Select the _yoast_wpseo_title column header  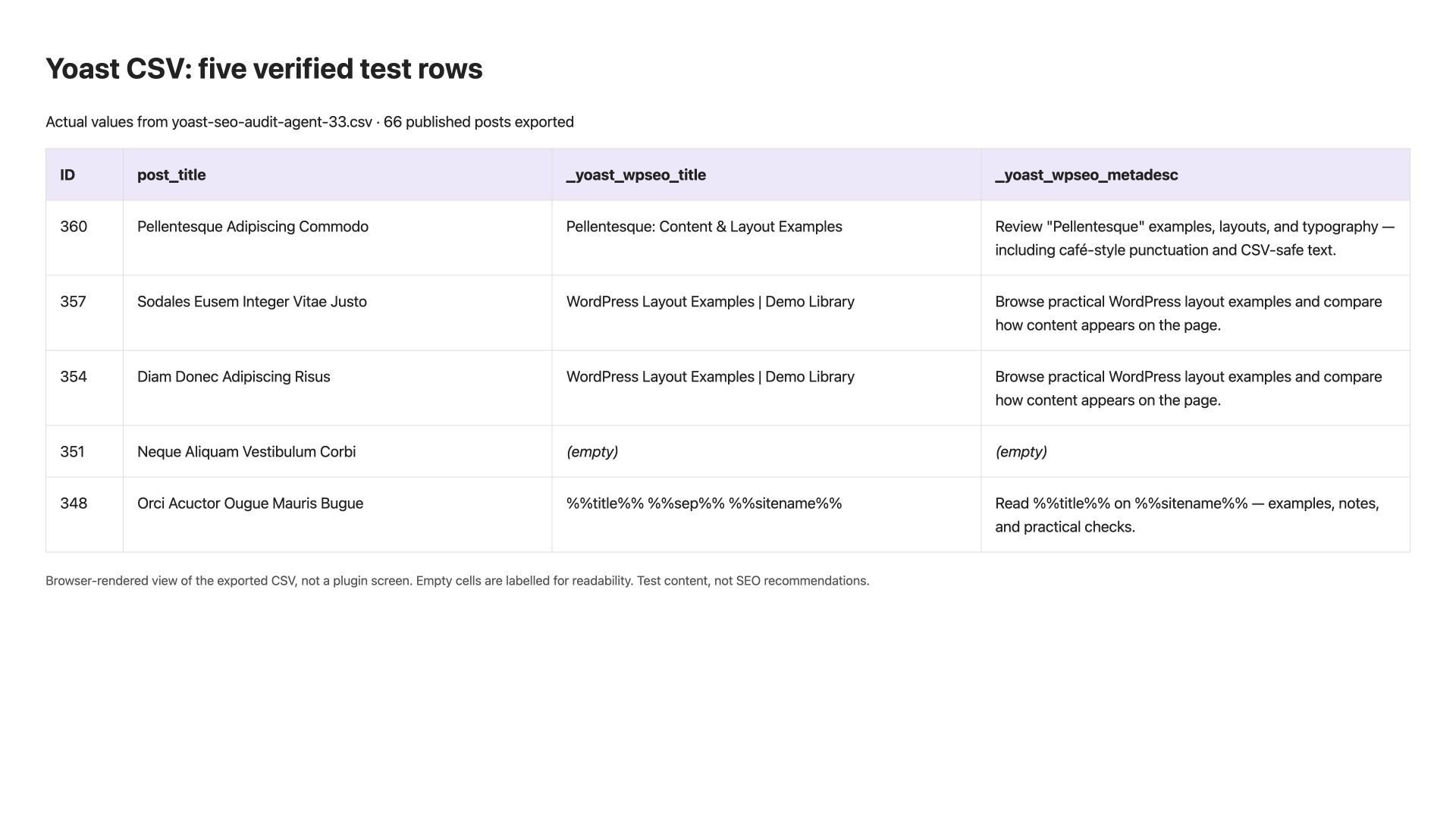coord(767,174)
